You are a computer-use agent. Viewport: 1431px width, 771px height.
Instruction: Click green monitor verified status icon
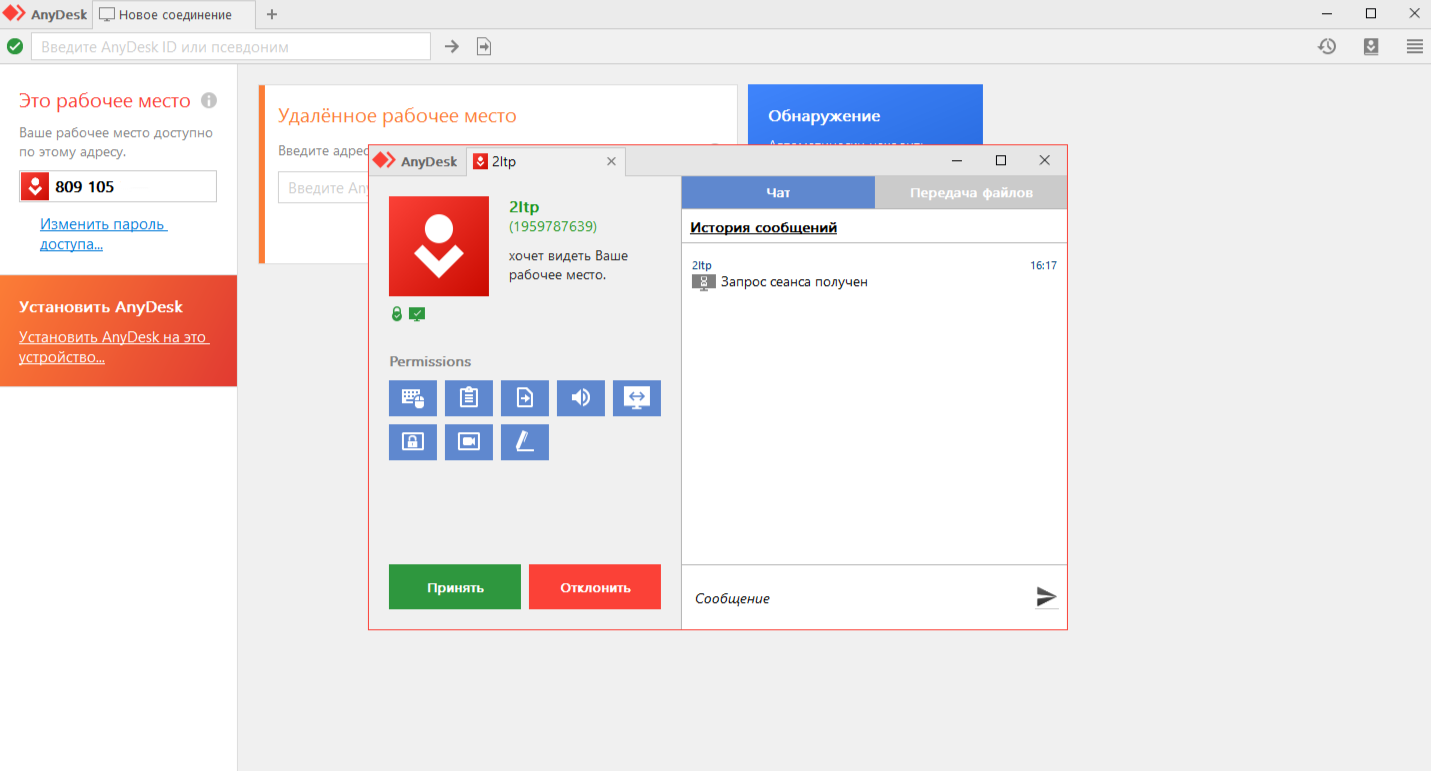pyautogui.click(x=417, y=314)
